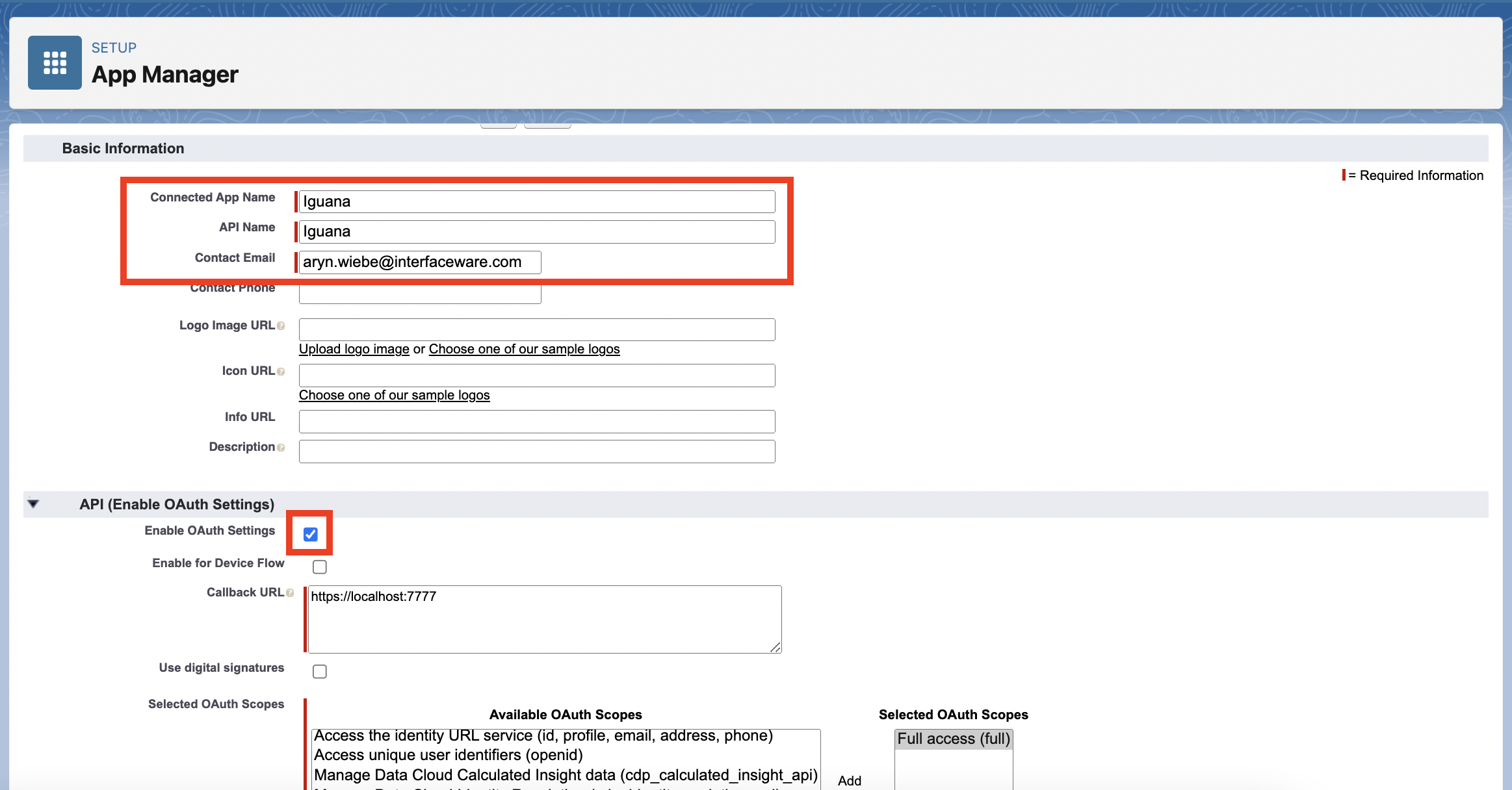Click the Contact Email field
1512x790 pixels.
(x=420, y=262)
